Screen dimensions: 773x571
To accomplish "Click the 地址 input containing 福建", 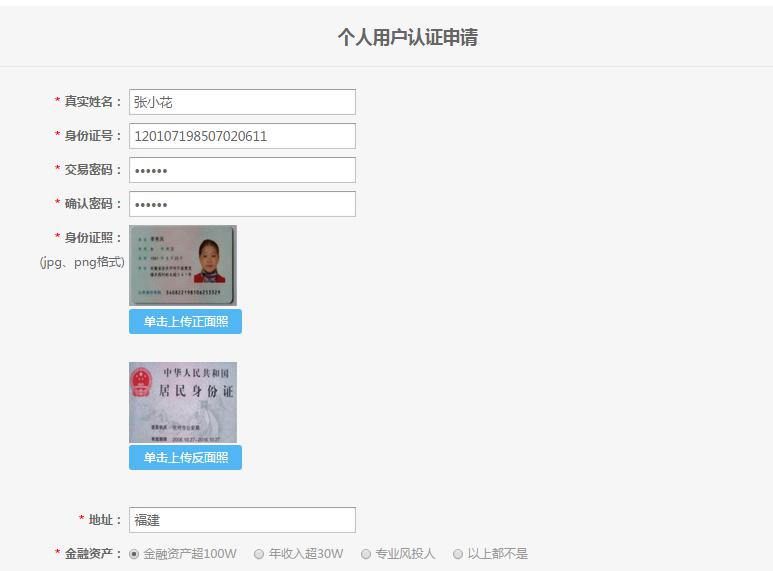I will [x=242, y=520].
